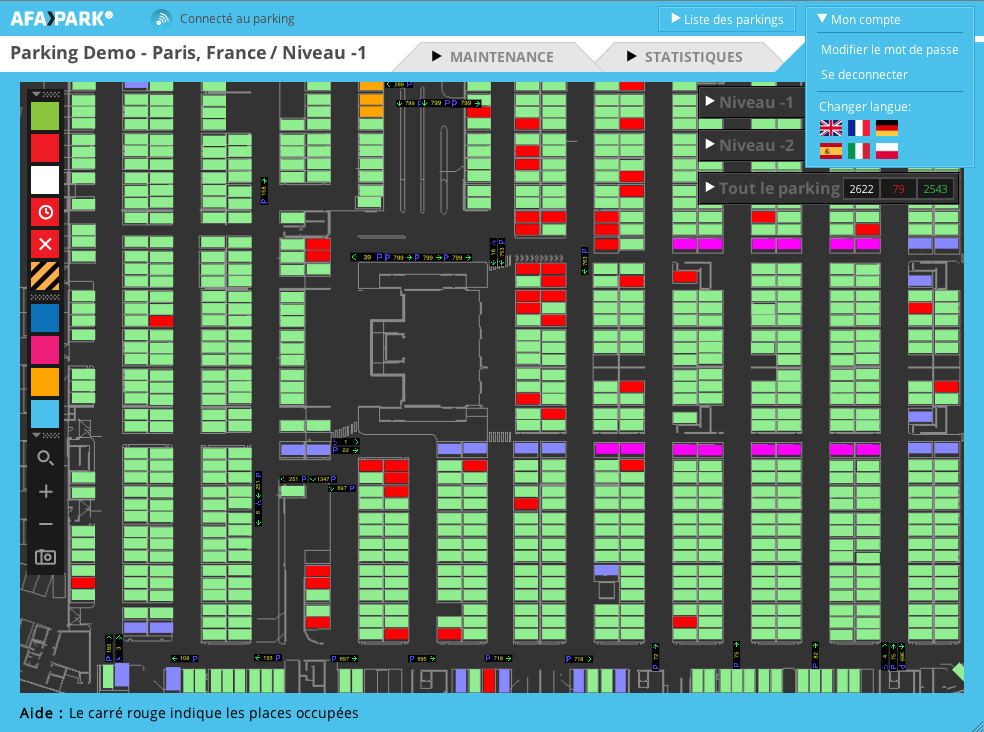Select the magnifier search tool
Viewport: 984px width, 732px height.
click(x=44, y=459)
